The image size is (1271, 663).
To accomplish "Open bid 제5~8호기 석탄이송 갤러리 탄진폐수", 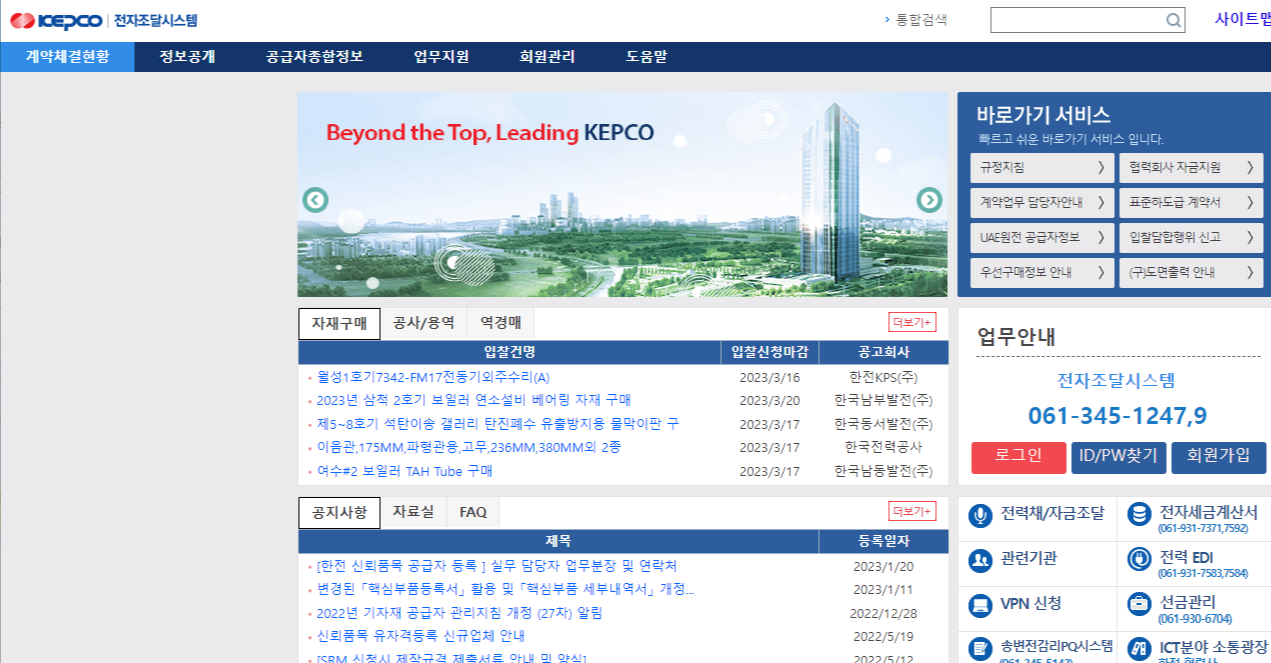I will tap(498, 424).
